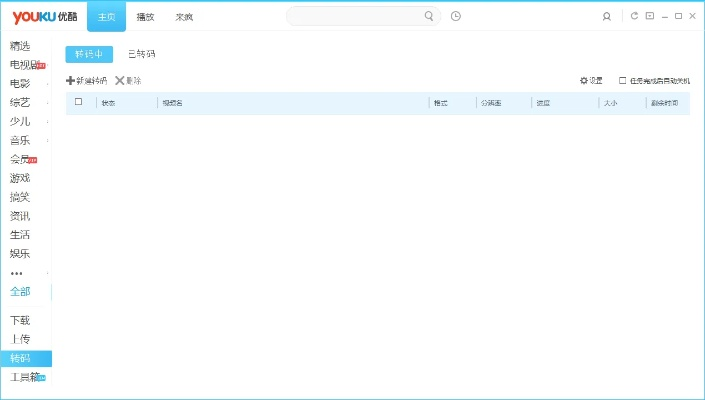The width and height of the screenshot is (705, 400).
Task: Click the refresh icon in title bar
Action: coord(634,16)
